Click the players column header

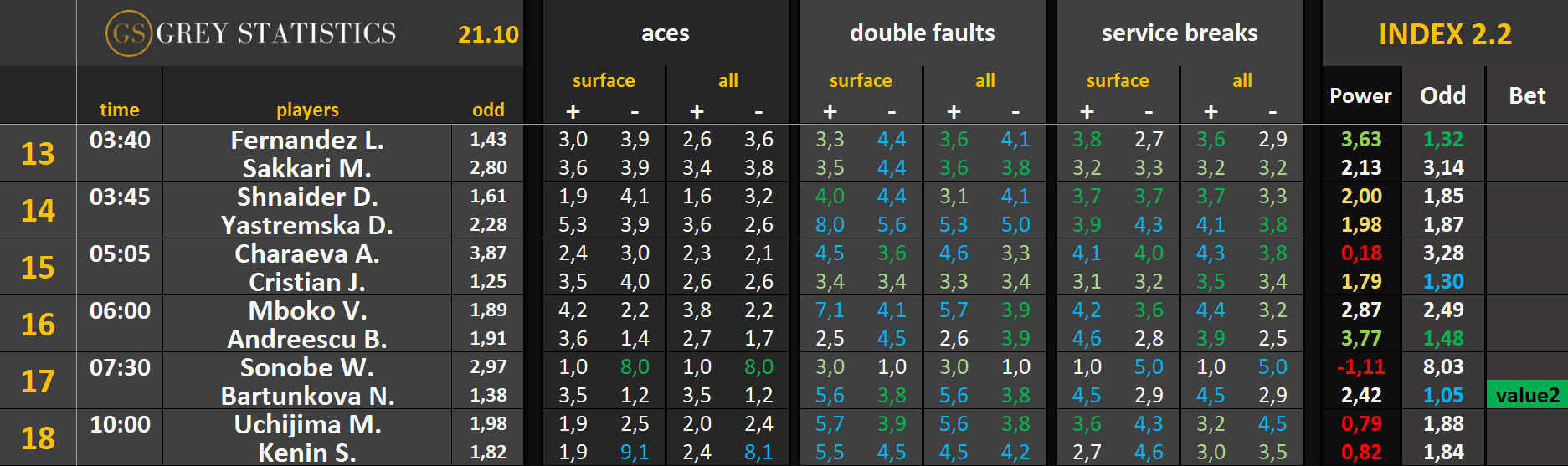click(307, 110)
